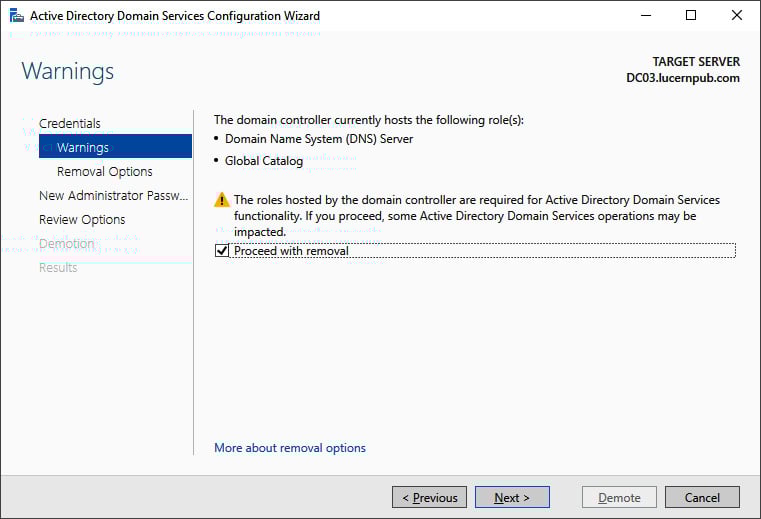Click the Global Catalog role entry
Viewport: 761px width, 519px height.
[264, 161]
